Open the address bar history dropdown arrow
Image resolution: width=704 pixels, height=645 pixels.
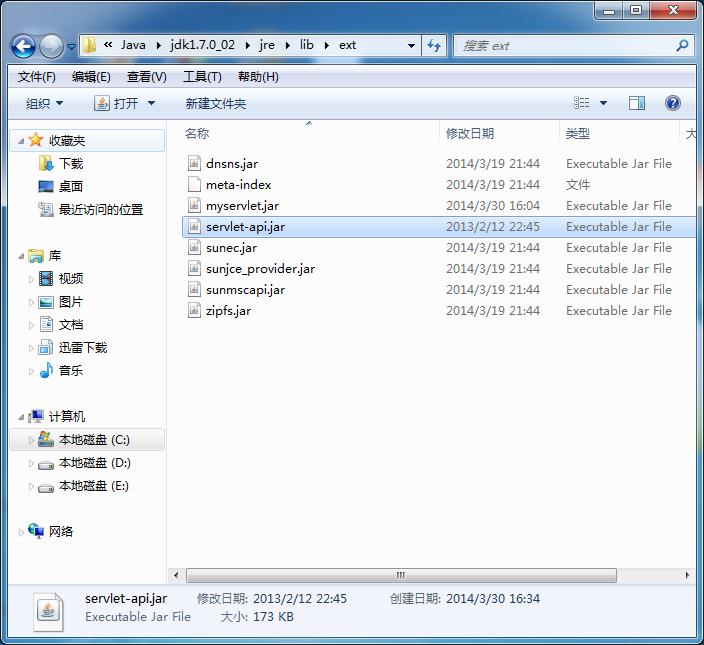411,45
